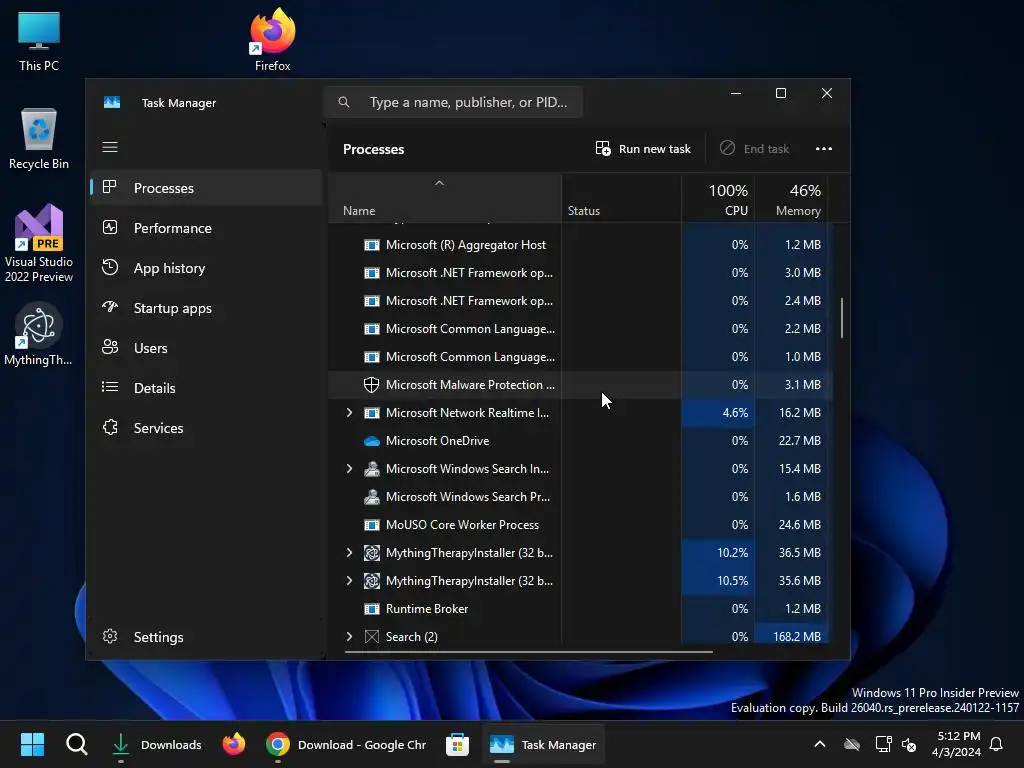
Task: Open the taskbar search magnifier
Action: (76, 744)
